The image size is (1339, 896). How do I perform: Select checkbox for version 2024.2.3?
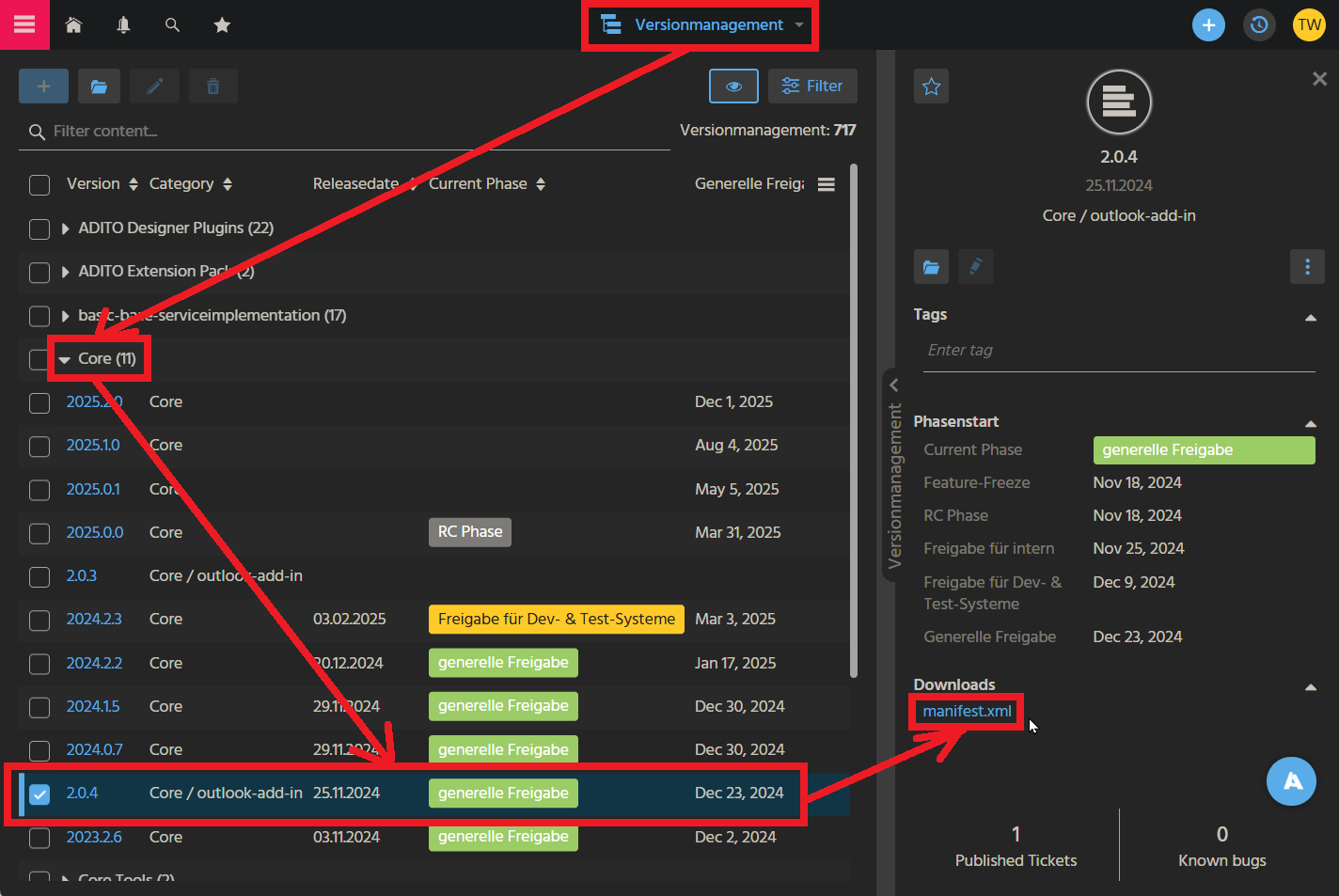click(39, 620)
